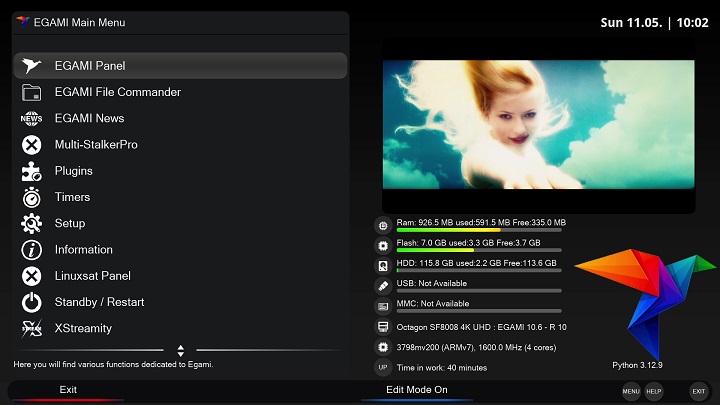
Task: Click "Octagon SF8008 4K UHD" text
Action: pyautogui.click(x=444, y=327)
